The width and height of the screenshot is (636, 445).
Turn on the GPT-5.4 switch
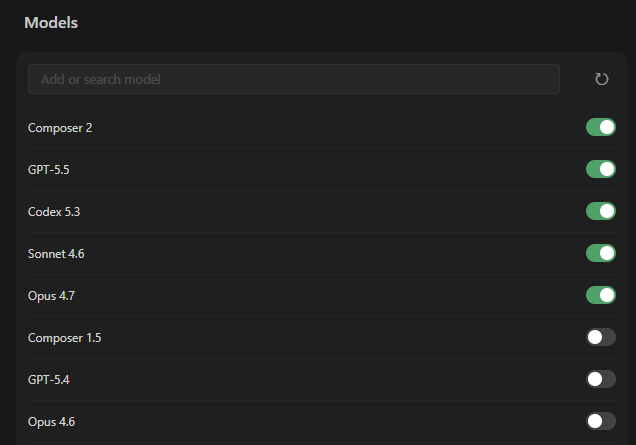coord(601,379)
